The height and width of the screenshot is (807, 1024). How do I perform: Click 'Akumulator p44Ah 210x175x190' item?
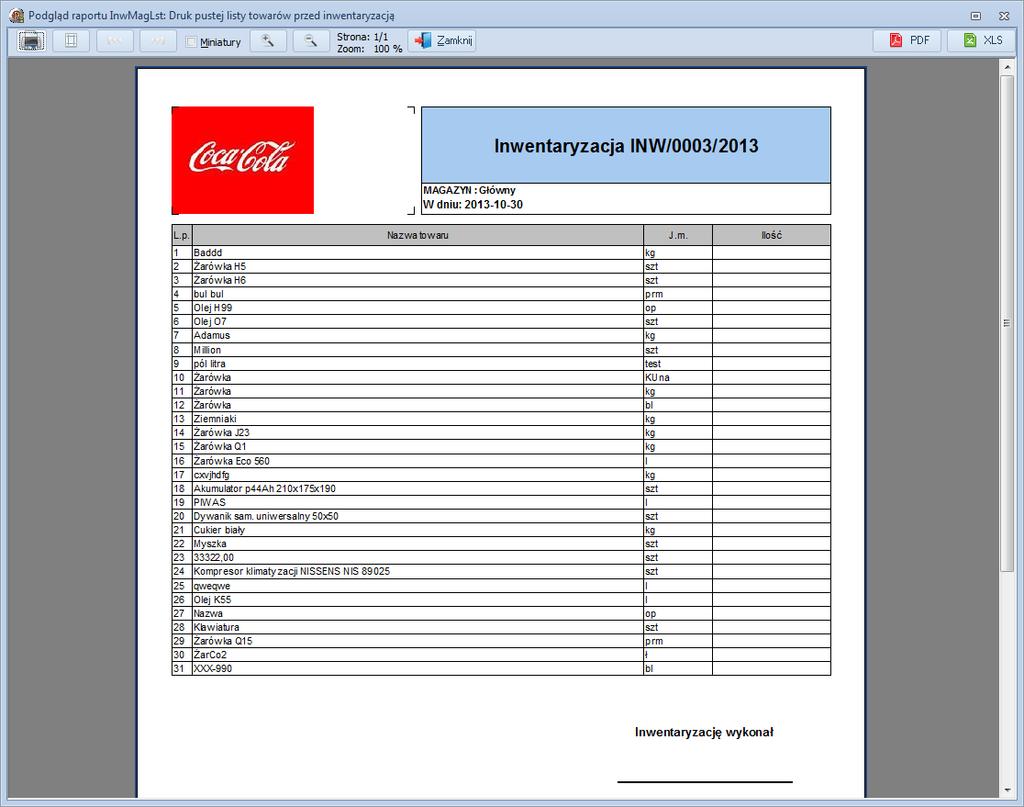[264, 488]
